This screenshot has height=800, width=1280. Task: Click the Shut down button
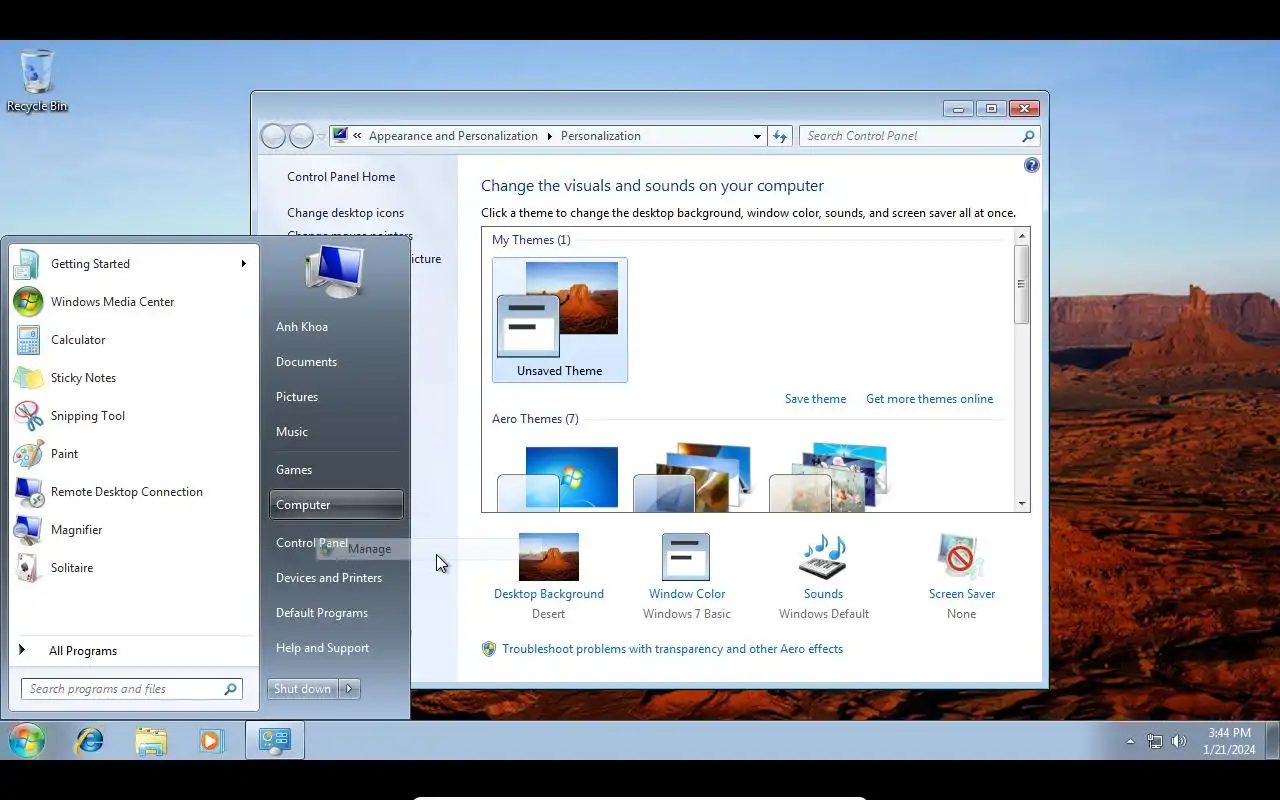(x=303, y=689)
